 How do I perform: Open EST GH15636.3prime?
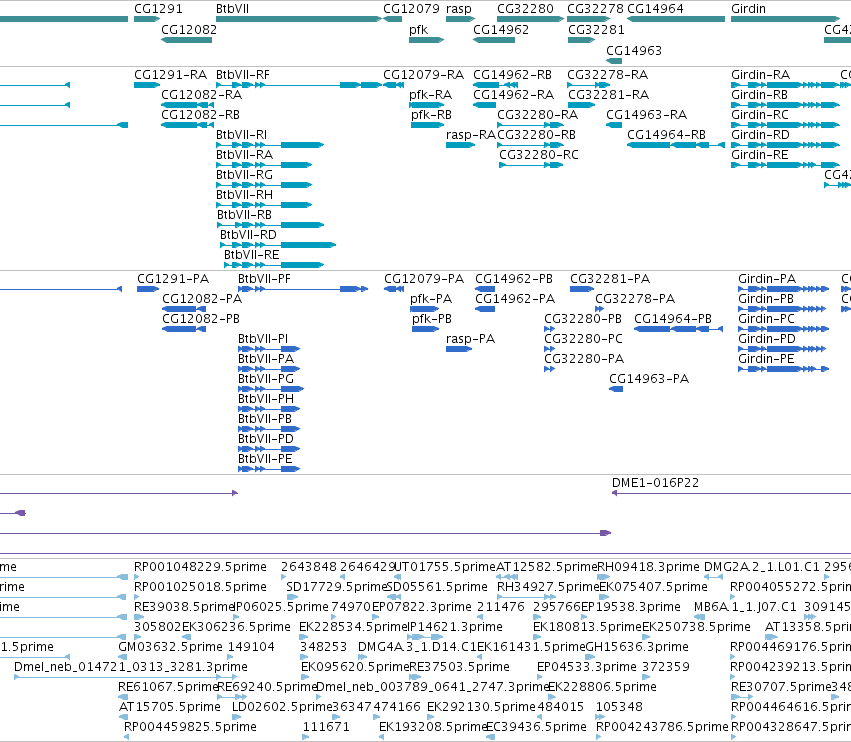(637, 646)
